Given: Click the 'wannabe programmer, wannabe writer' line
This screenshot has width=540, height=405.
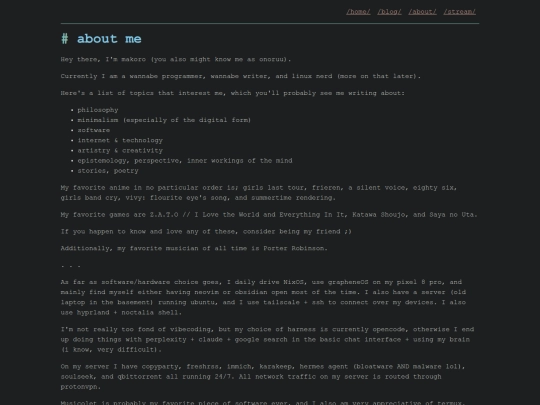Looking at the screenshot, I should pyautogui.click(x=241, y=76).
